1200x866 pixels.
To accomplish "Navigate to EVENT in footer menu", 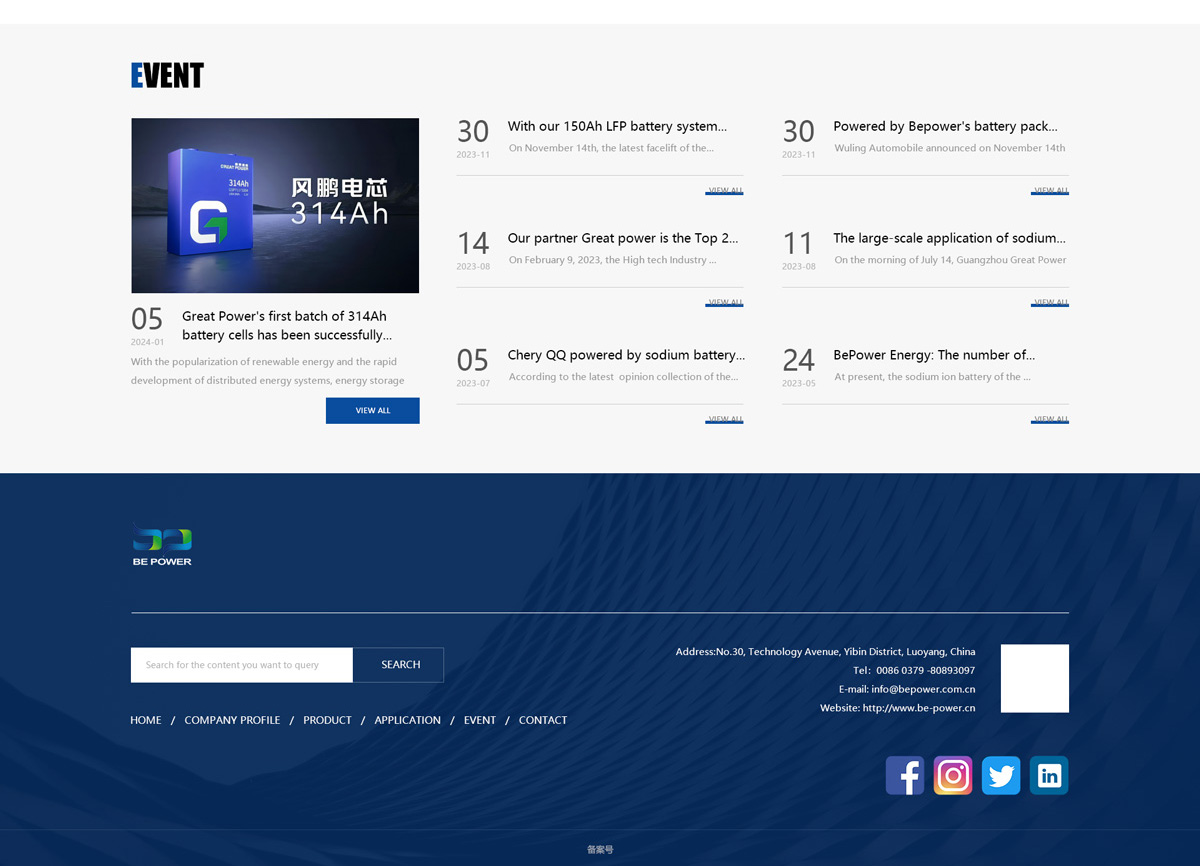I will pos(480,720).
